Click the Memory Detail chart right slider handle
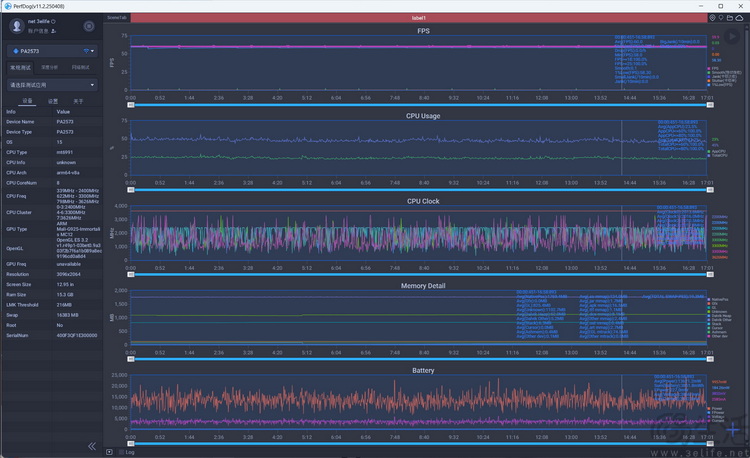The height and width of the screenshot is (458, 750). [710, 359]
